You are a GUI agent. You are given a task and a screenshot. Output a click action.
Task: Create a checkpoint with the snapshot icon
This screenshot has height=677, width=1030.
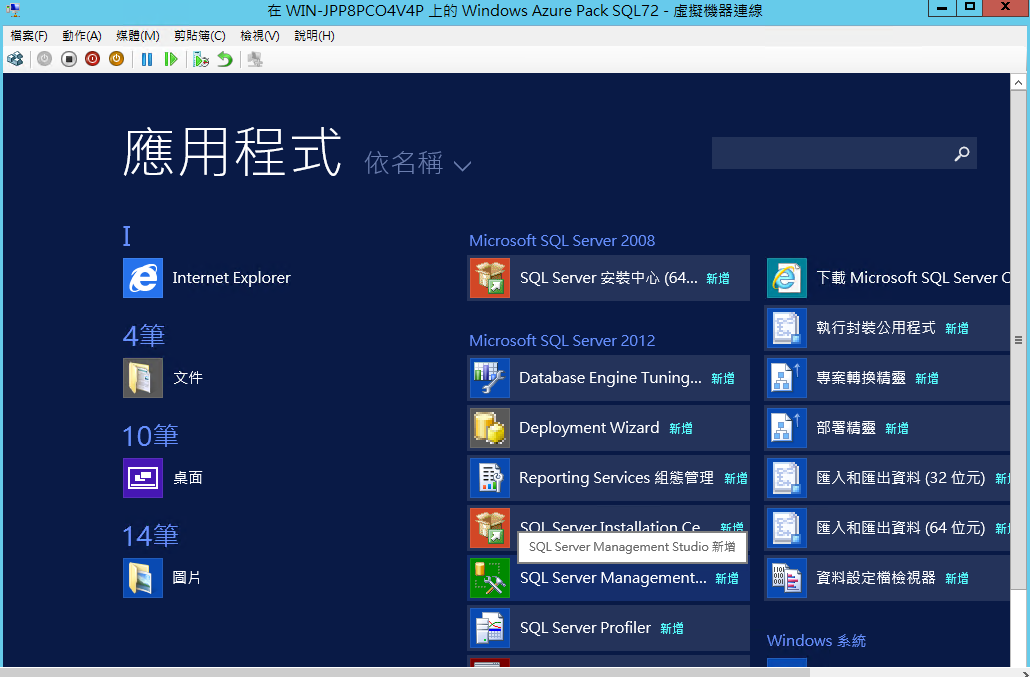coord(201,59)
